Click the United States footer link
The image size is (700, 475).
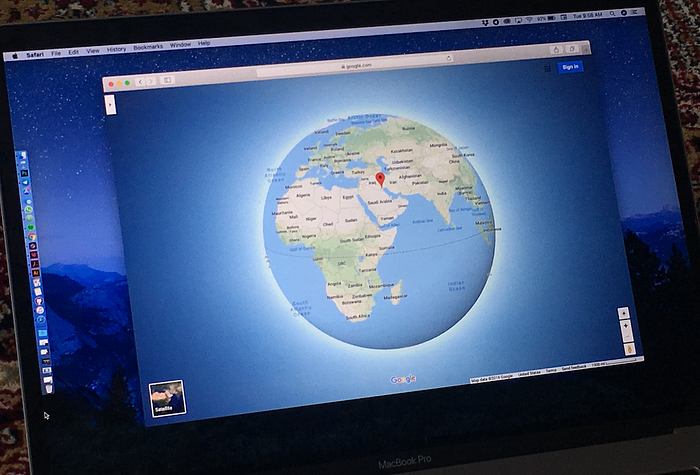tap(529, 374)
